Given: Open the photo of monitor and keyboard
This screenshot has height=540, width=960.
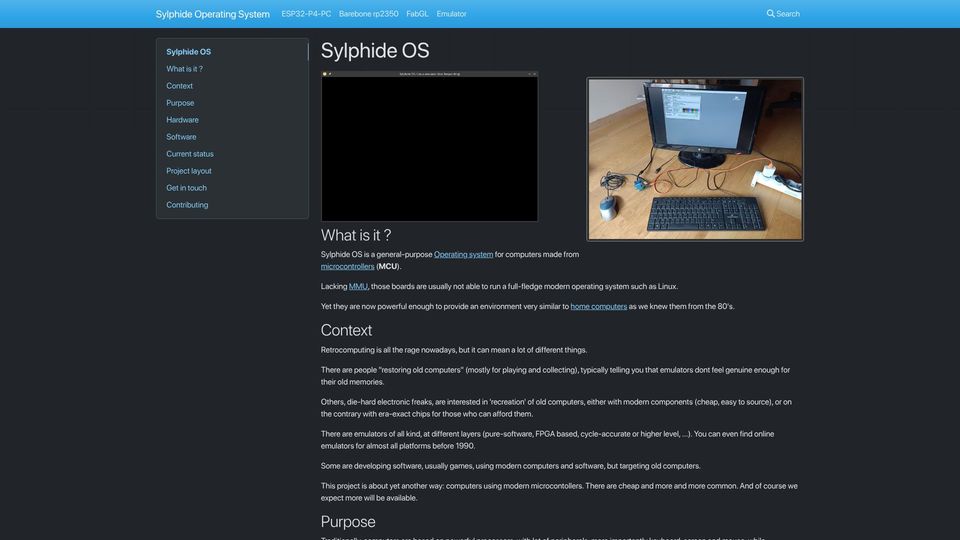Looking at the screenshot, I should [x=695, y=159].
